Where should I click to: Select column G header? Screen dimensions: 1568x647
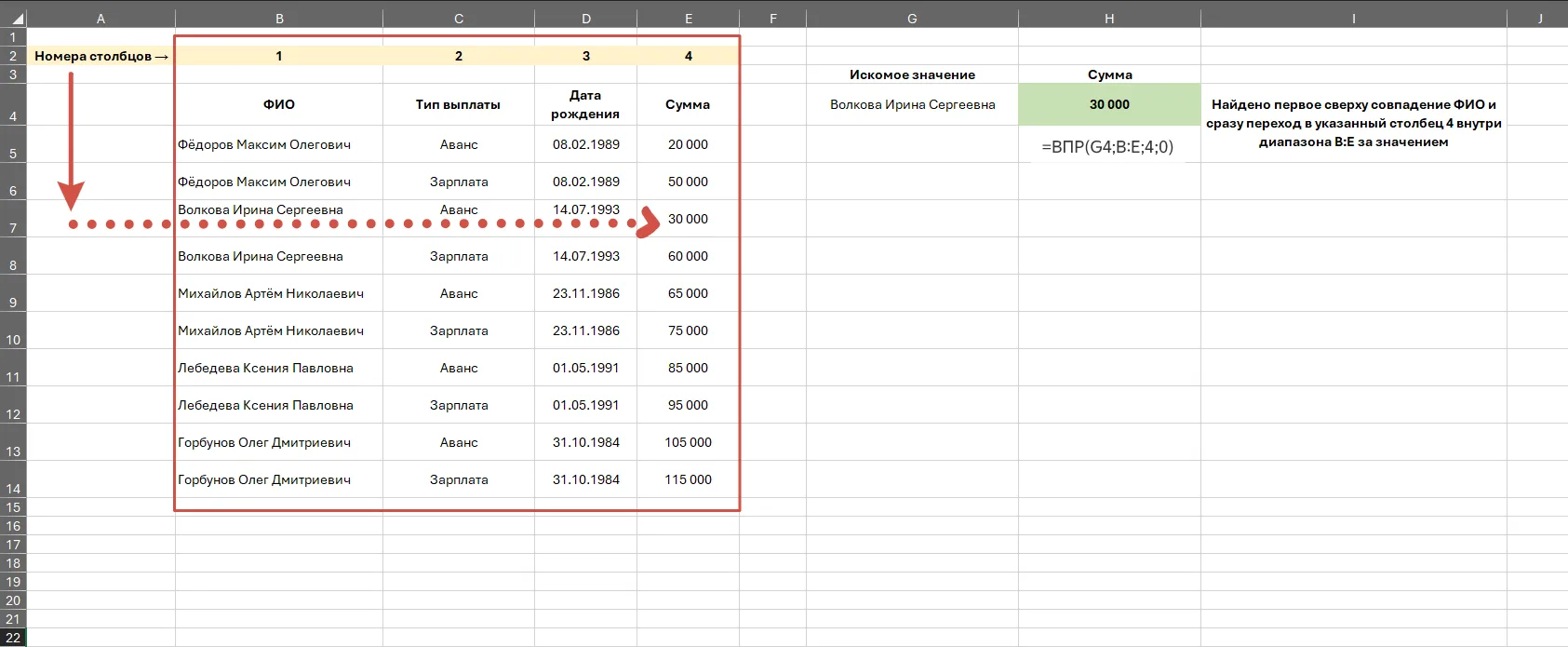pos(912,19)
